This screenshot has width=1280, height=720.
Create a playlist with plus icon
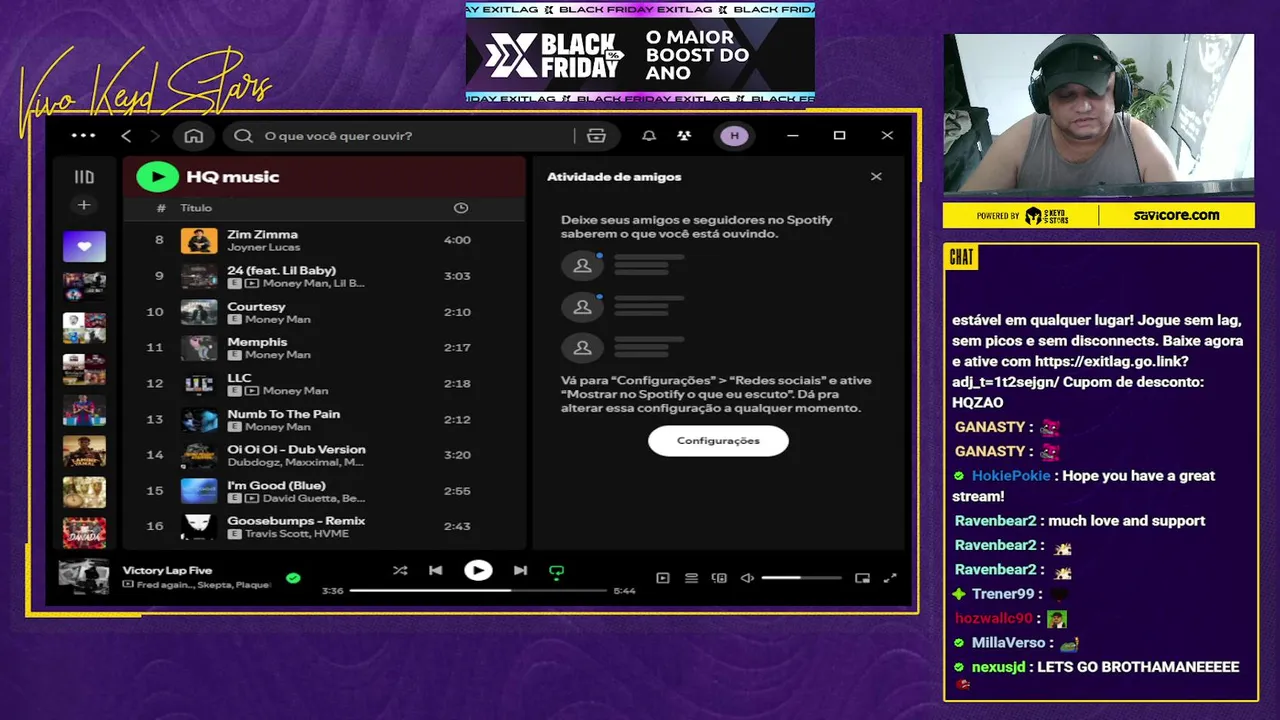point(84,205)
